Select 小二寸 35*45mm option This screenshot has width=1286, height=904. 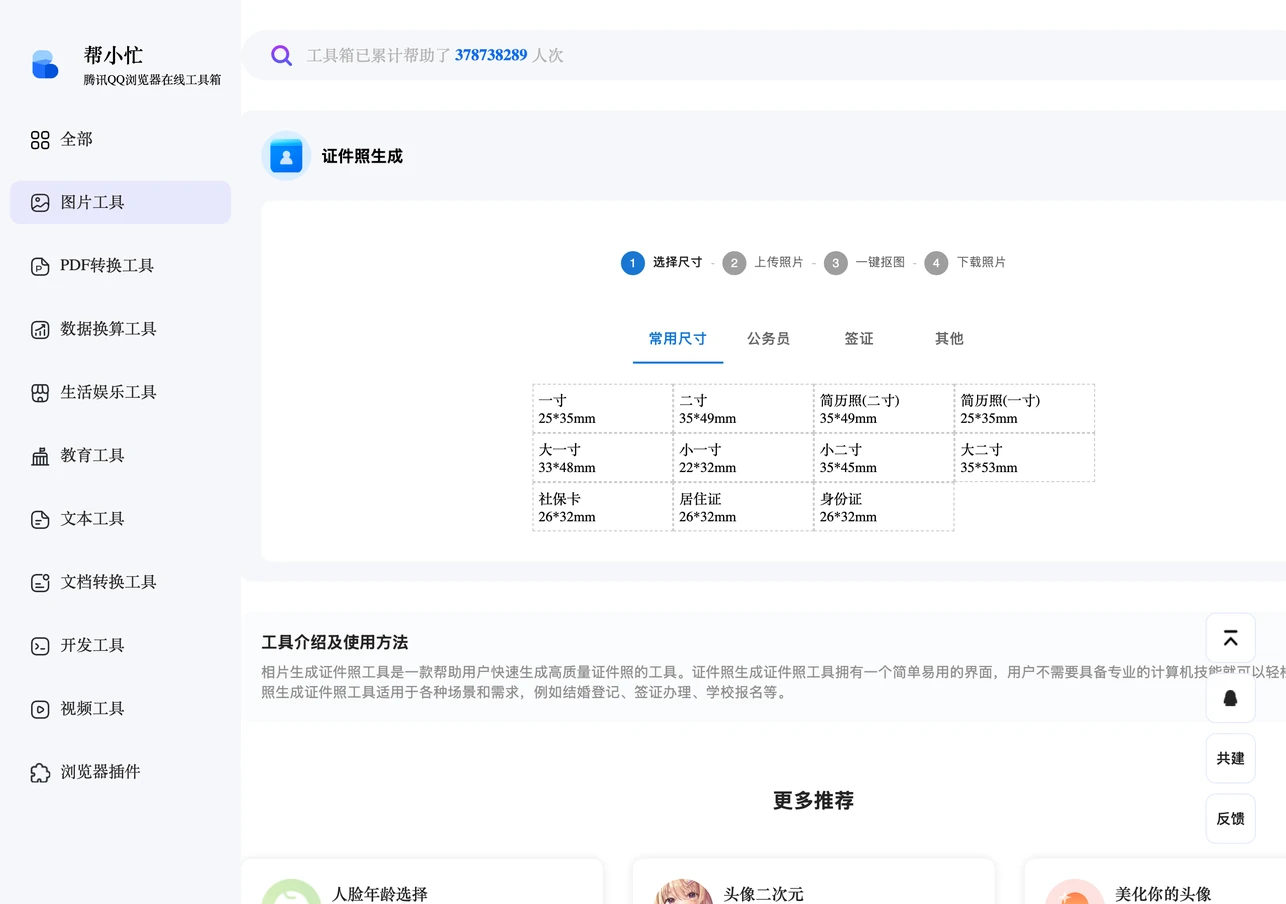point(884,457)
